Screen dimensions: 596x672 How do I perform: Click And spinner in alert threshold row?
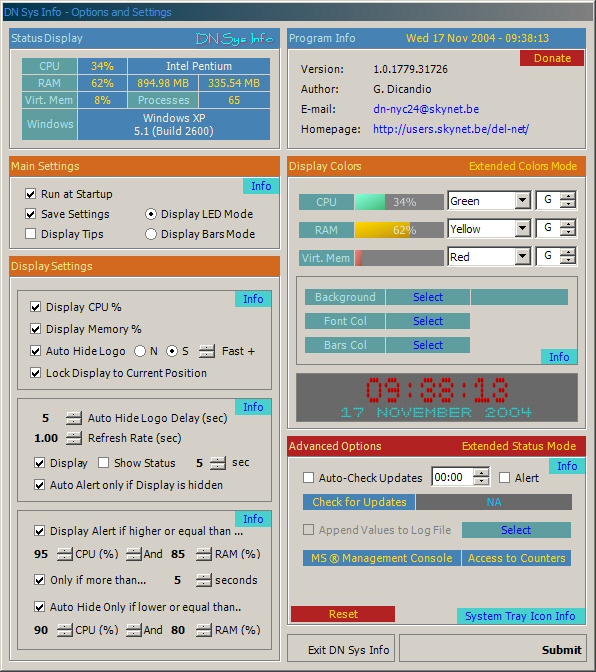tap(134, 554)
